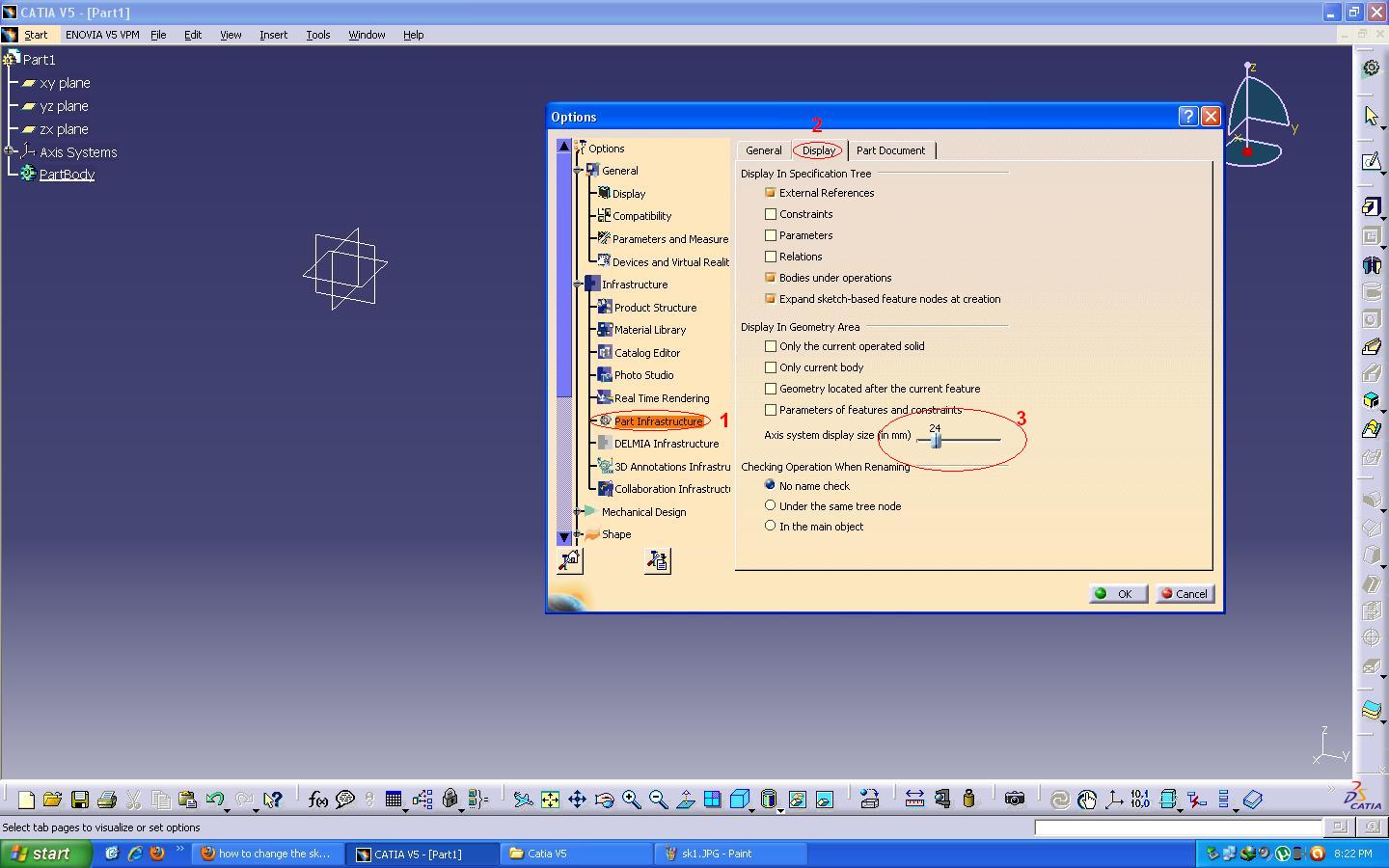Open the Tools menu

pyautogui.click(x=318, y=35)
